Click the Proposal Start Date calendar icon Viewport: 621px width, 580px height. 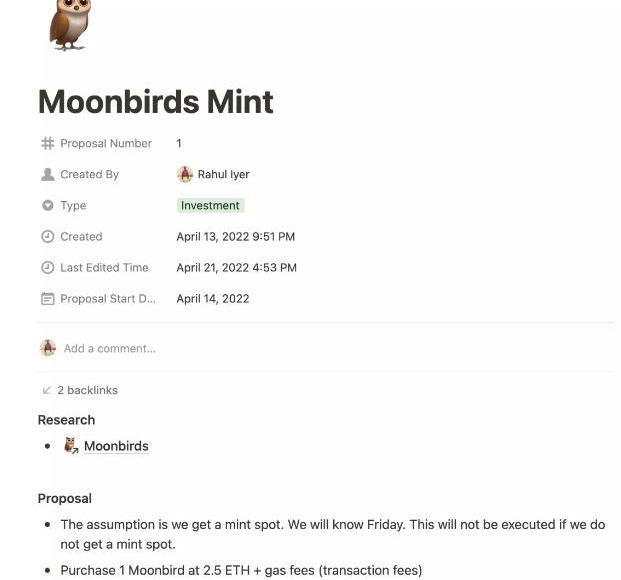pos(48,299)
